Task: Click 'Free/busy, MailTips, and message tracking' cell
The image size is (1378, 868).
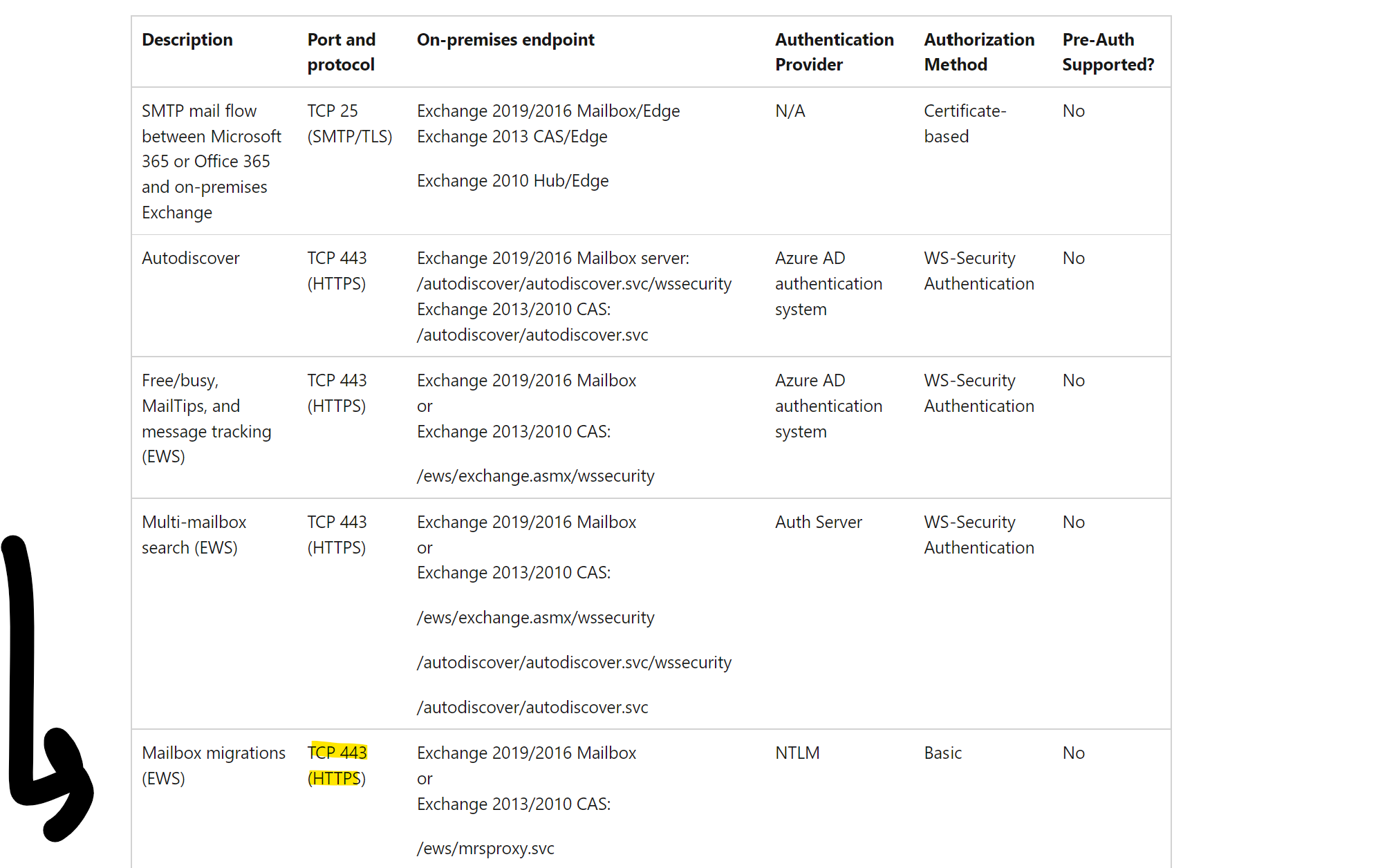Action: [x=207, y=419]
